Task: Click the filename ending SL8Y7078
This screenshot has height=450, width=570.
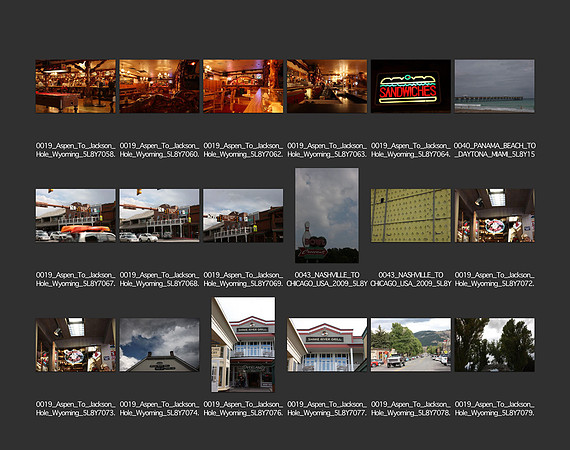Action: [411, 409]
